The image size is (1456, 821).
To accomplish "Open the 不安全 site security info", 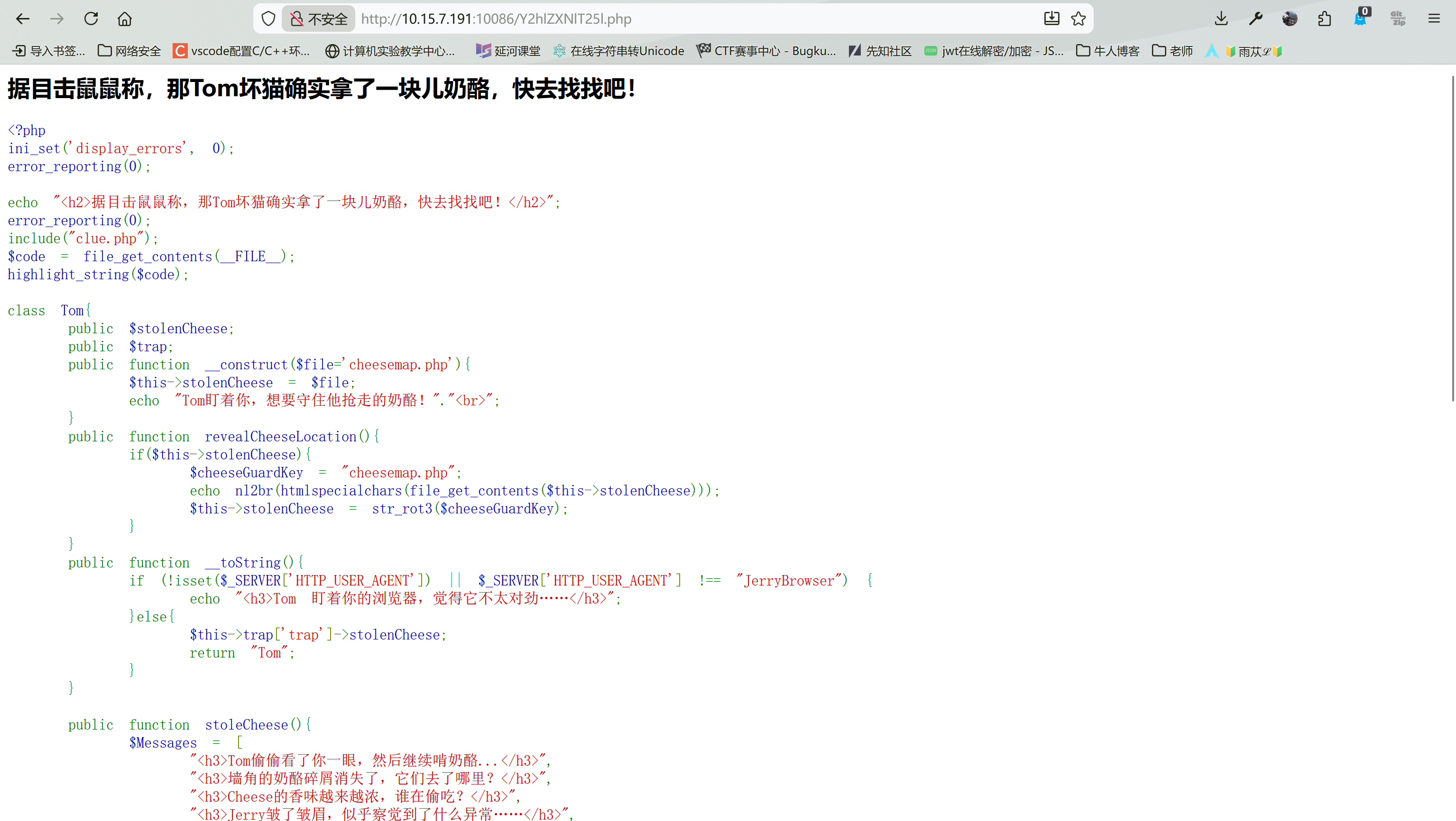I will coord(319,18).
